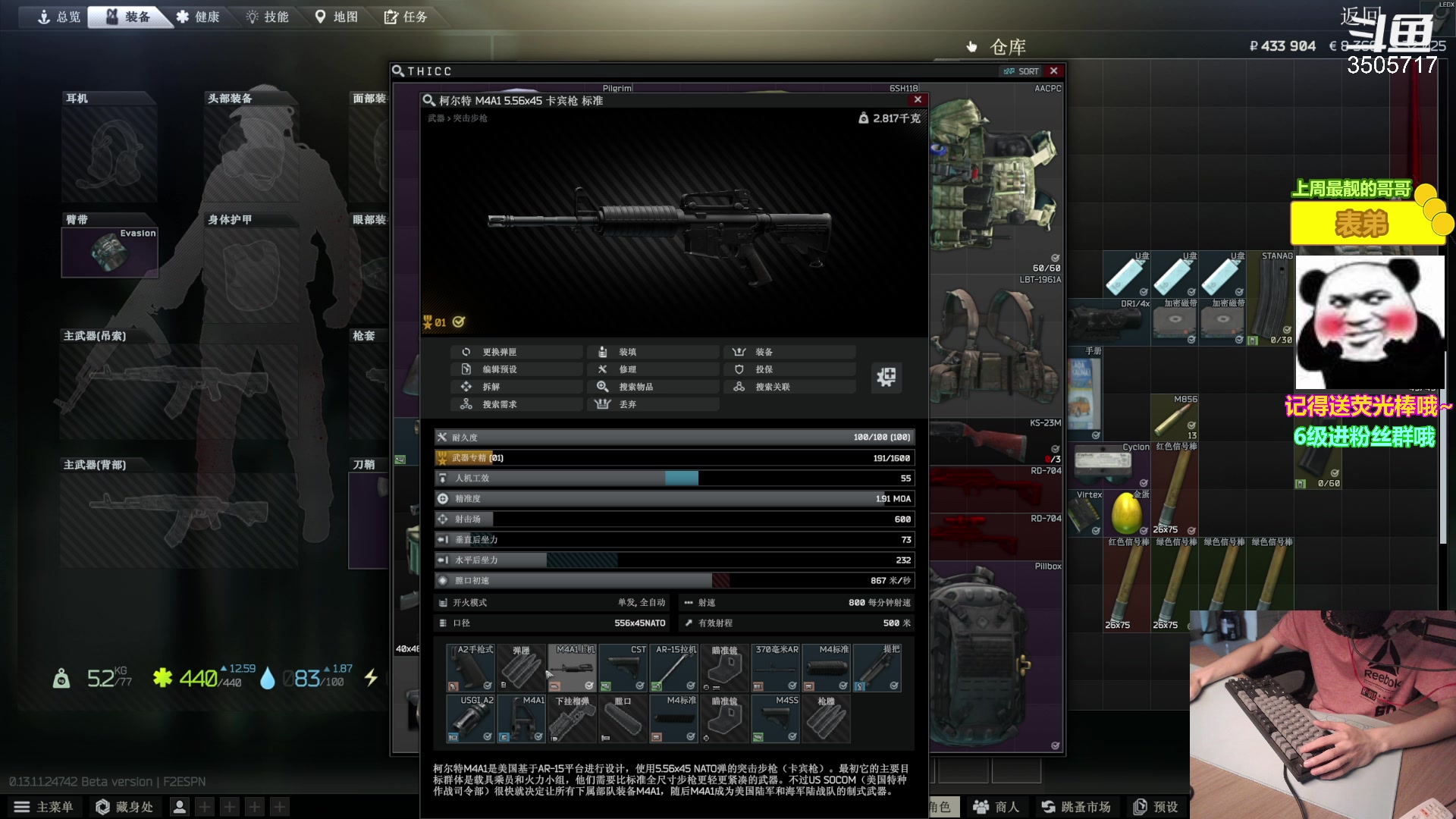Click 人机工效 ergonomics bar
Viewport: 1456px width, 819px height.
pos(674,479)
